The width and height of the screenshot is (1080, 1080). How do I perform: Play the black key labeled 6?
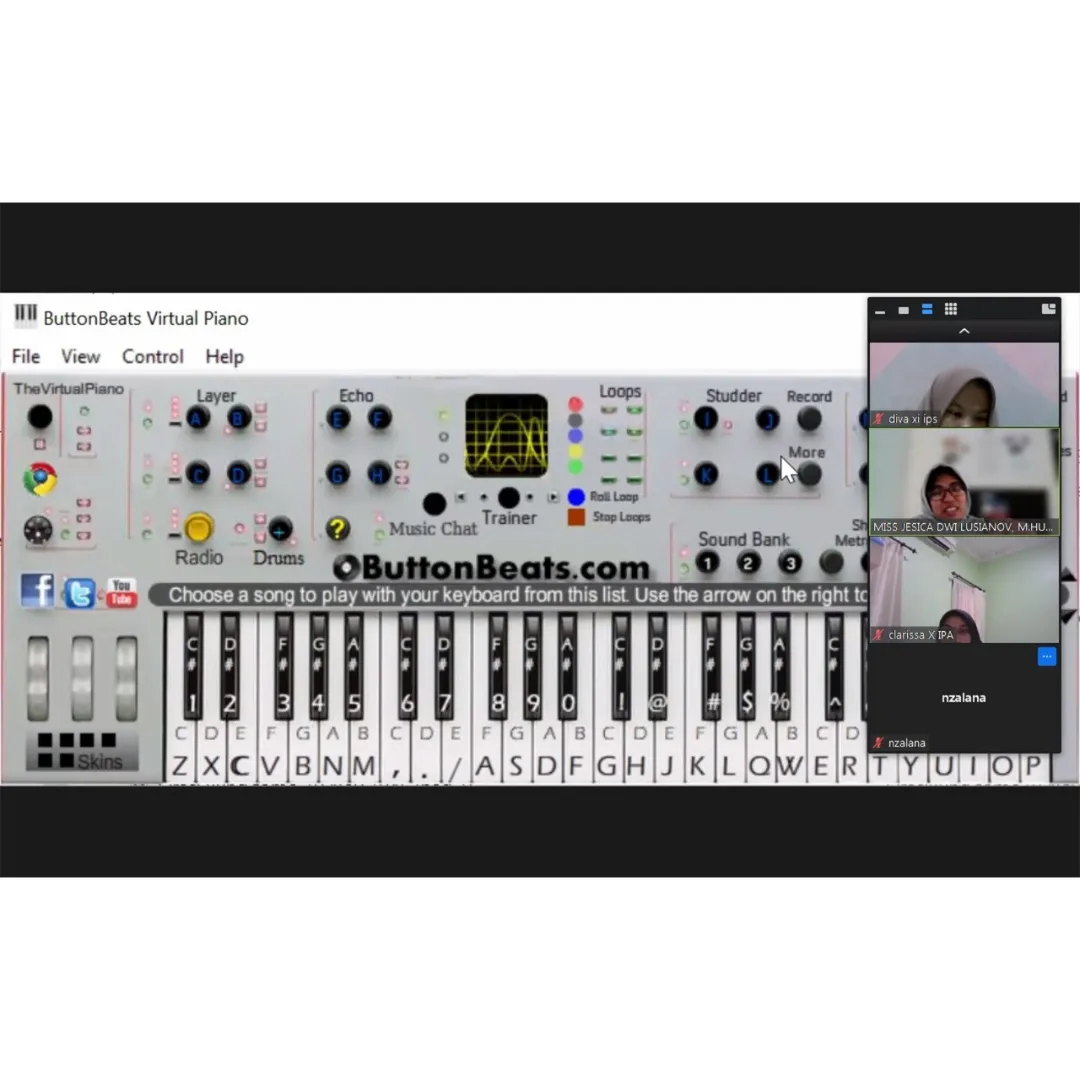click(407, 667)
